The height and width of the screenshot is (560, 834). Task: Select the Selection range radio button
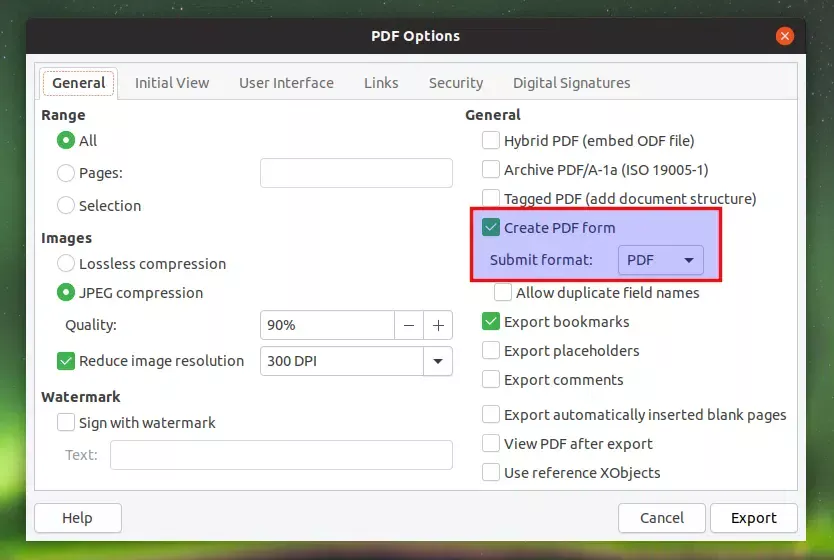coord(66,206)
